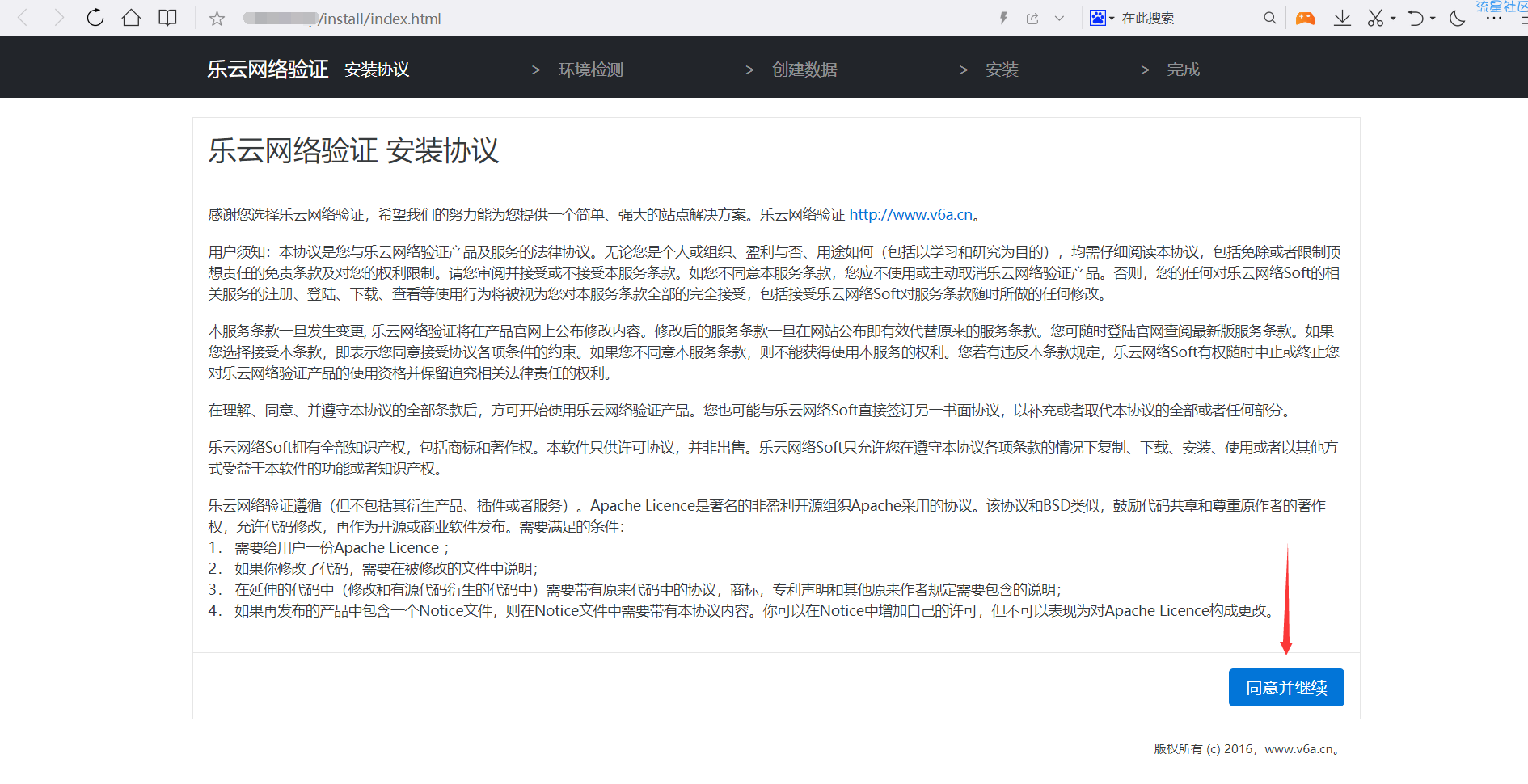Click list item 需要给用户一份Apache Licence
Image resolution: width=1528 pixels, height=784 pixels.
click(x=329, y=548)
